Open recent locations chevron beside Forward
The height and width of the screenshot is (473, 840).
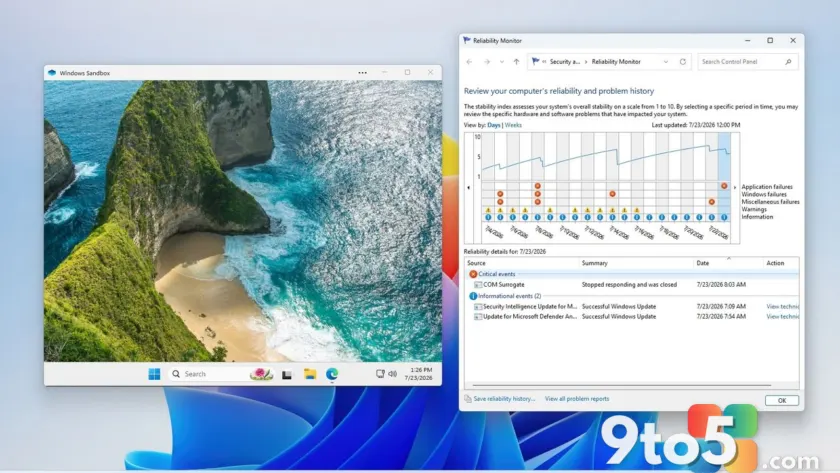click(501, 62)
